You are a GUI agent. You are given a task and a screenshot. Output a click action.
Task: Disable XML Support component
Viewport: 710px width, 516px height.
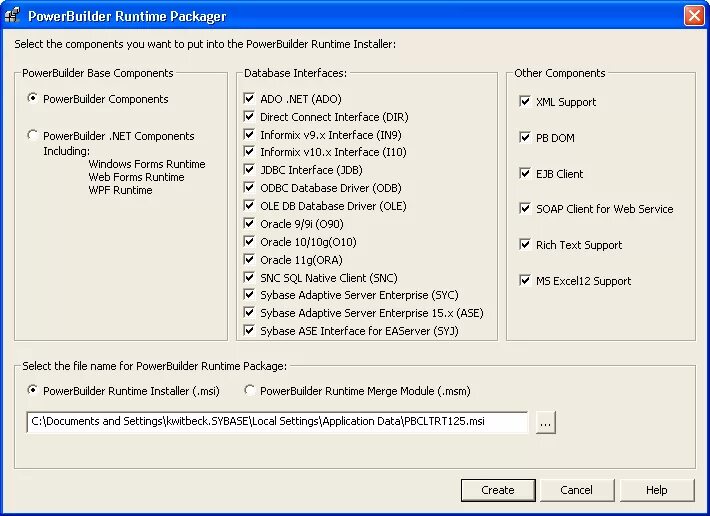(525, 102)
